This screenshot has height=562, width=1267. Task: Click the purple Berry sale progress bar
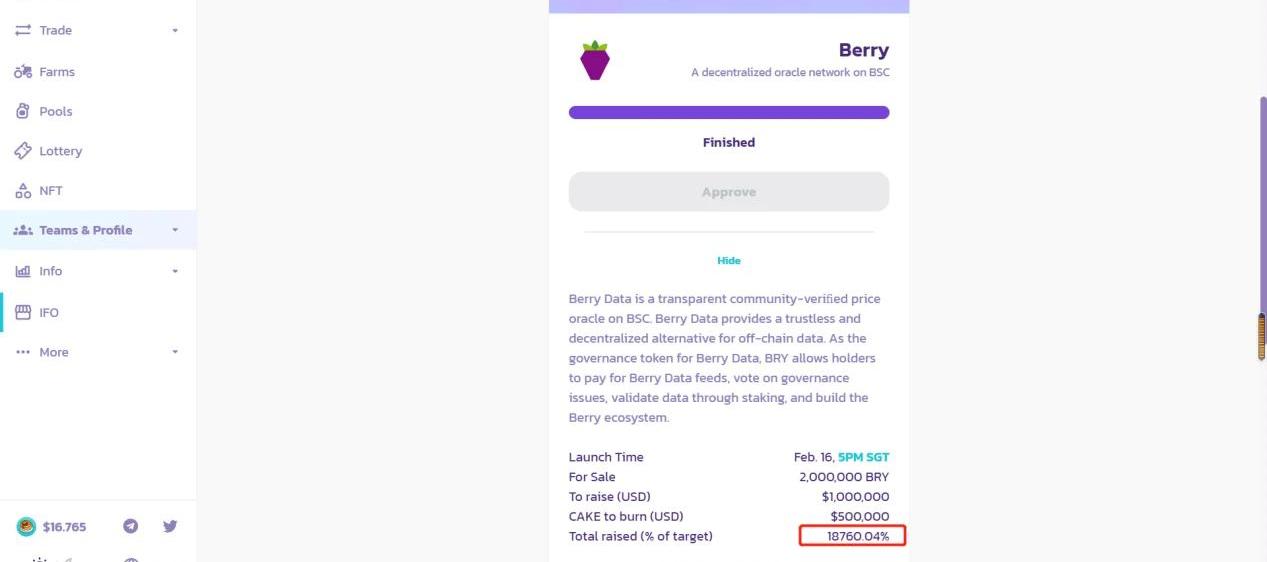pos(728,113)
